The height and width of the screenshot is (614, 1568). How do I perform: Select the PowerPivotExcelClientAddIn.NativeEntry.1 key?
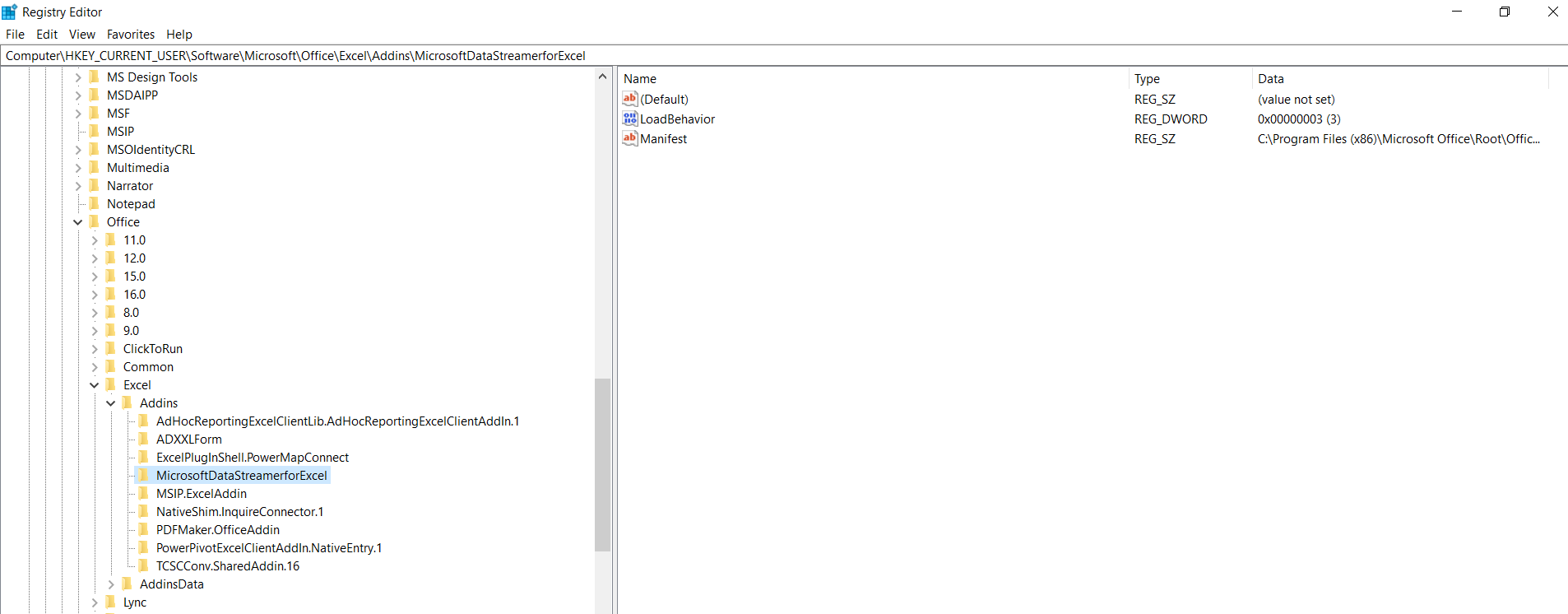click(x=269, y=547)
